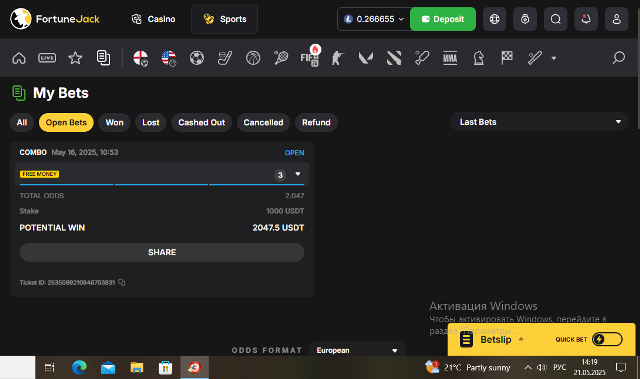Show hidden system tray icons
Screen dimensions: 640x379
tap(528, 368)
